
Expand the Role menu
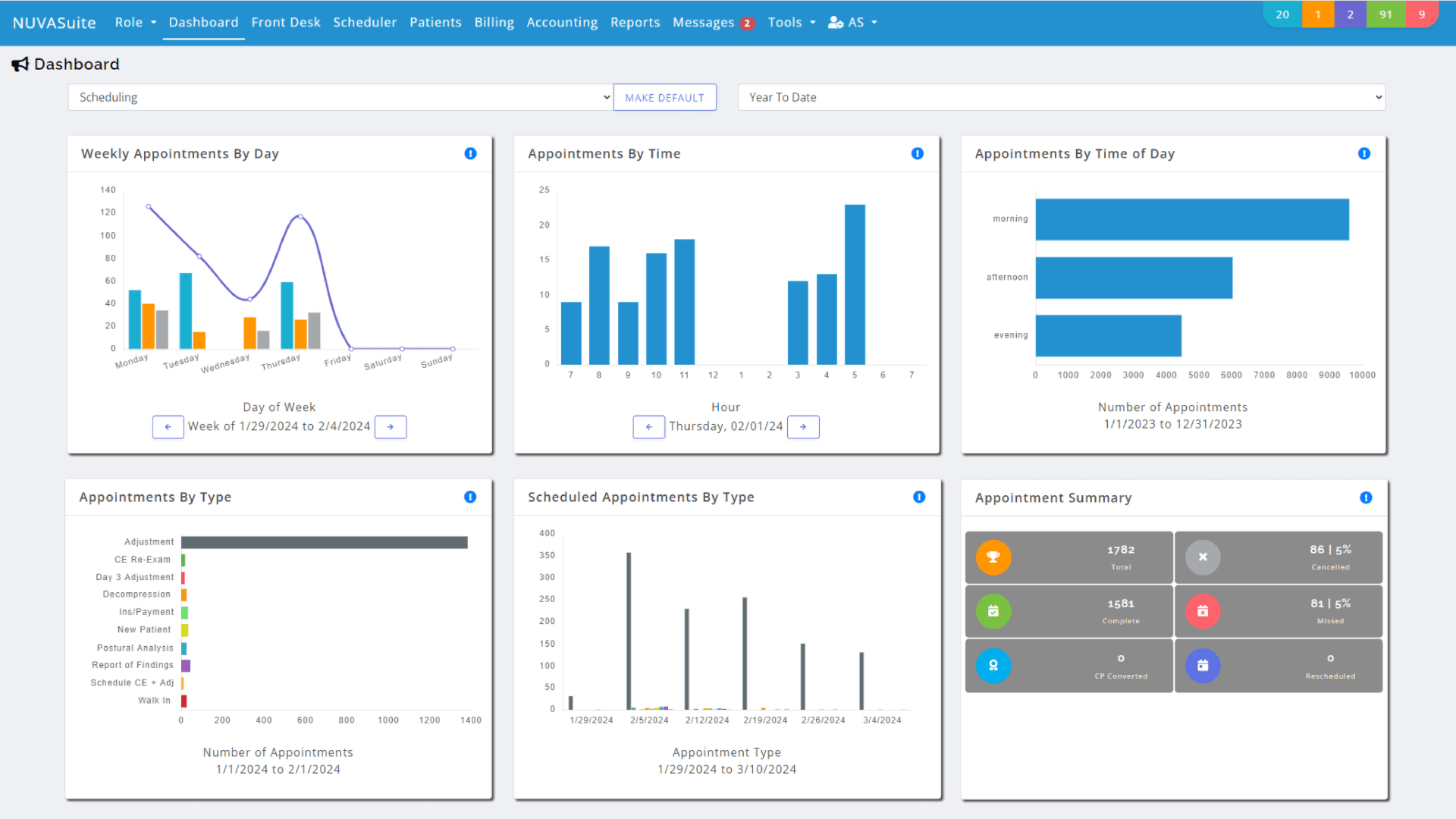point(136,23)
